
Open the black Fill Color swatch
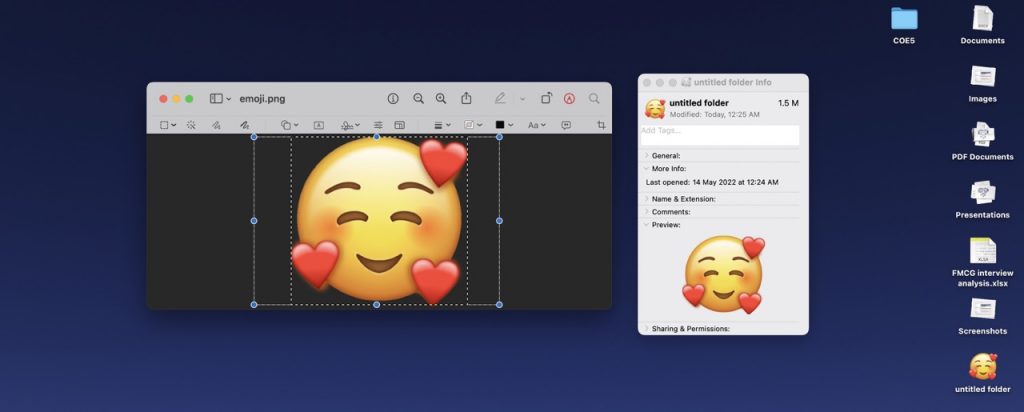coord(504,125)
